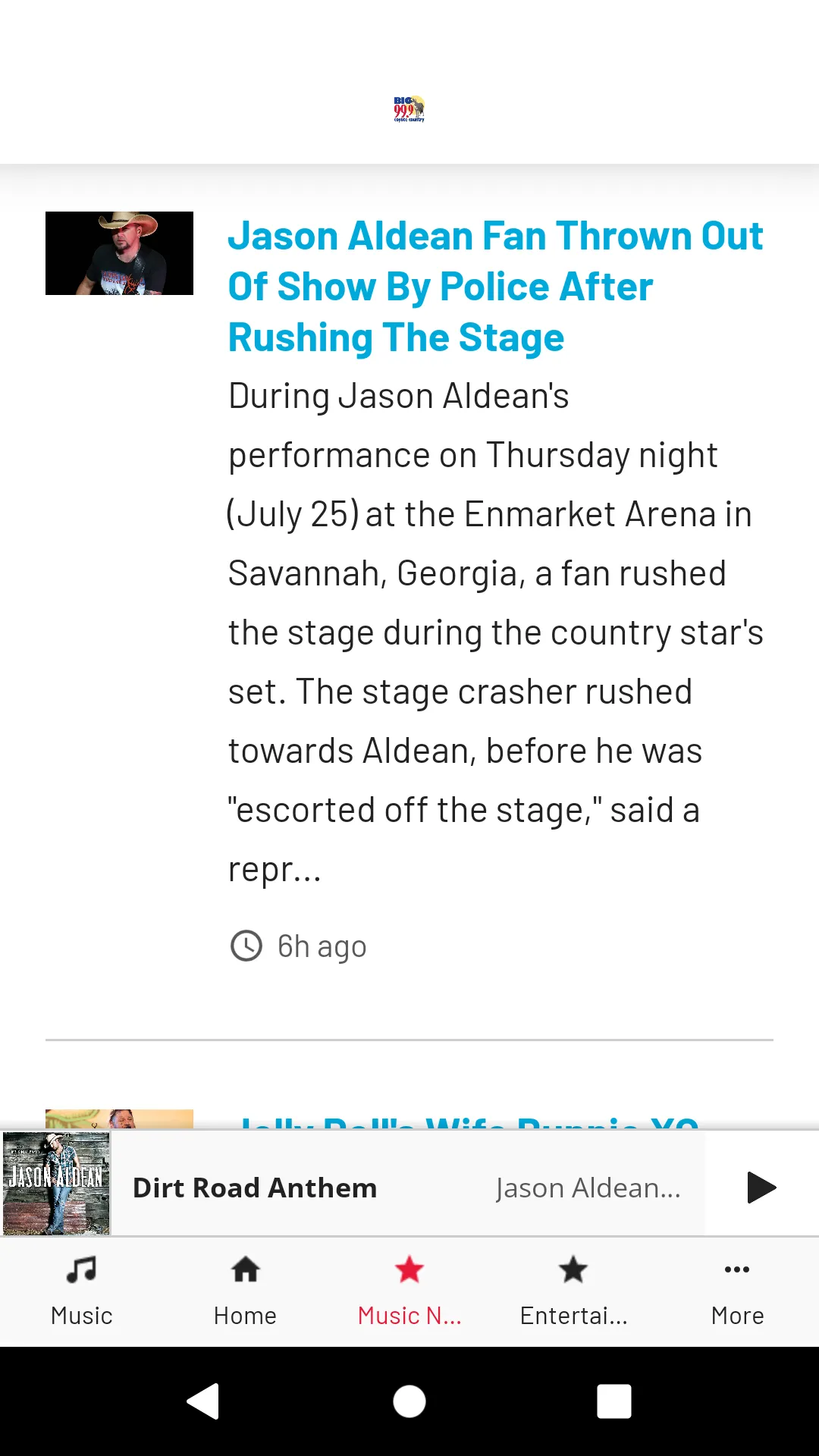
Task: Tap the 6h ago timestamp
Action: 322,946
